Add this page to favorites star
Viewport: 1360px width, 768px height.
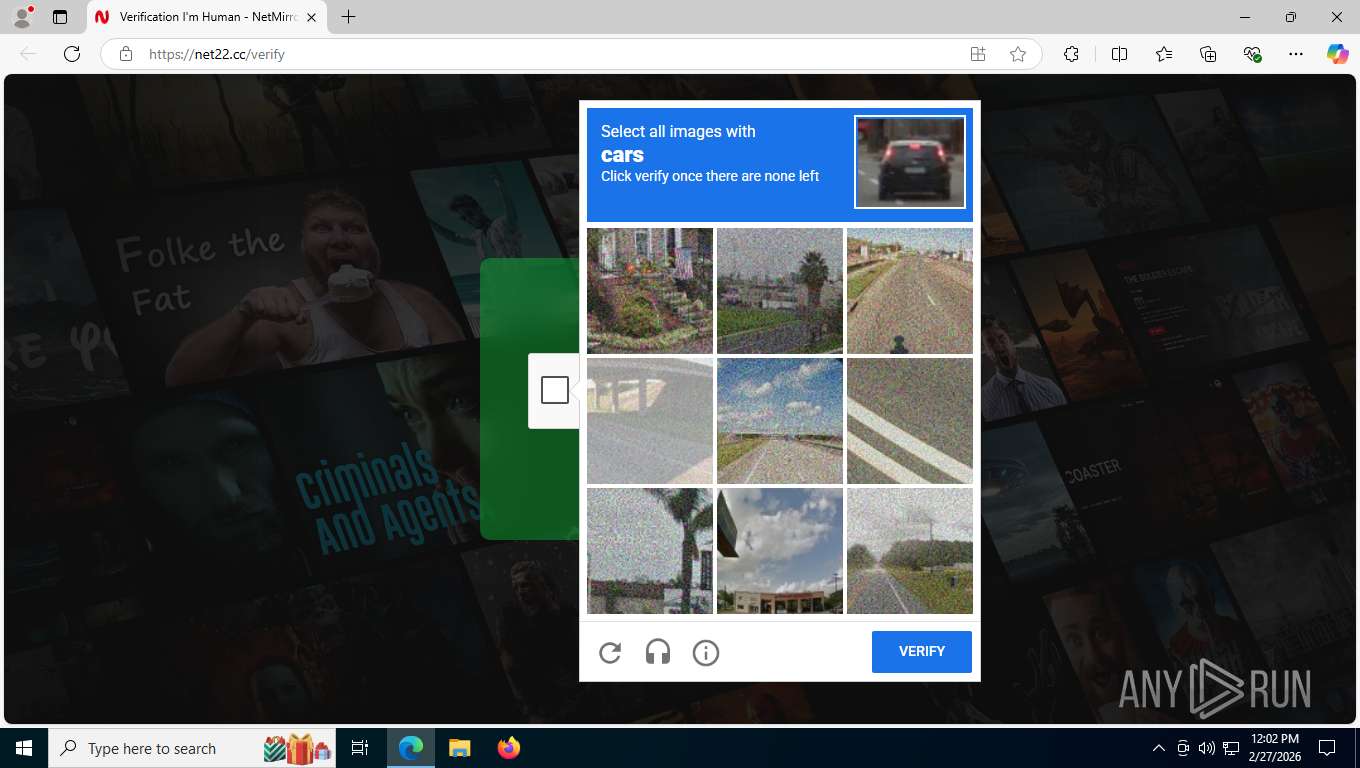[1018, 54]
